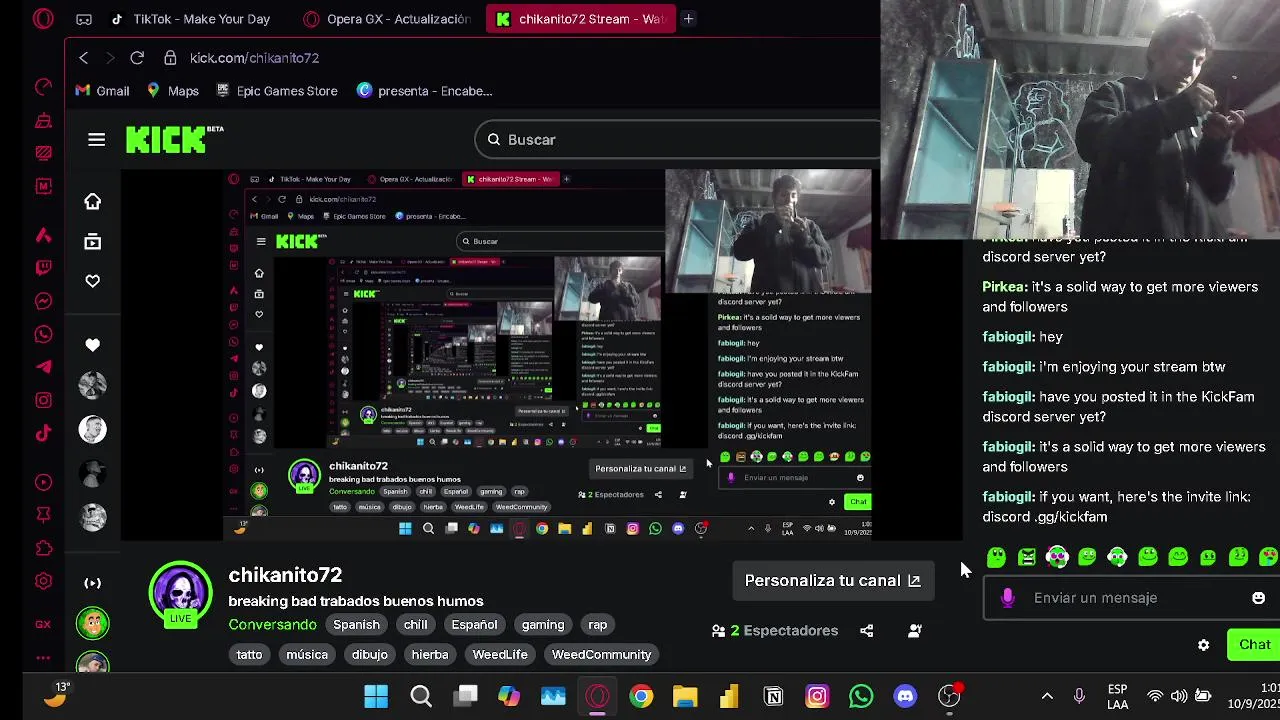Open the presenta - Encabe... bookmark
Viewport: 1280px width, 720px height.
point(424,91)
